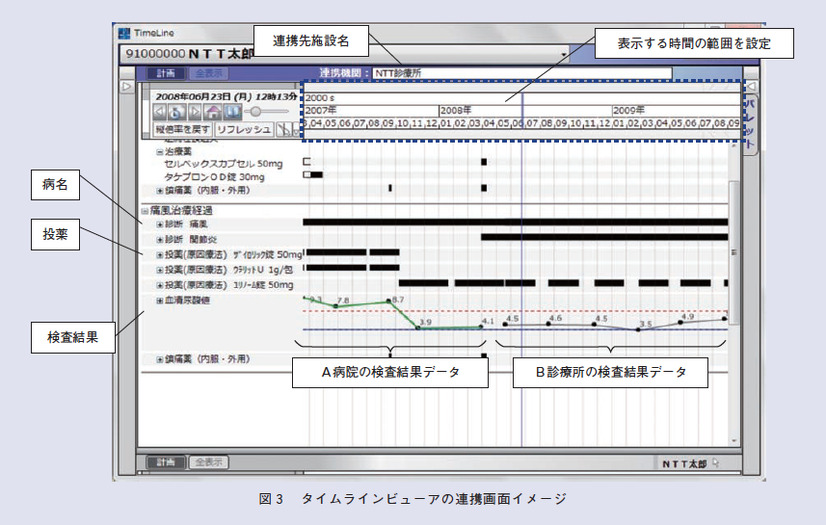Click the 3.5 uric acid data point
826x525 pixels.
click(x=638, y=330)
